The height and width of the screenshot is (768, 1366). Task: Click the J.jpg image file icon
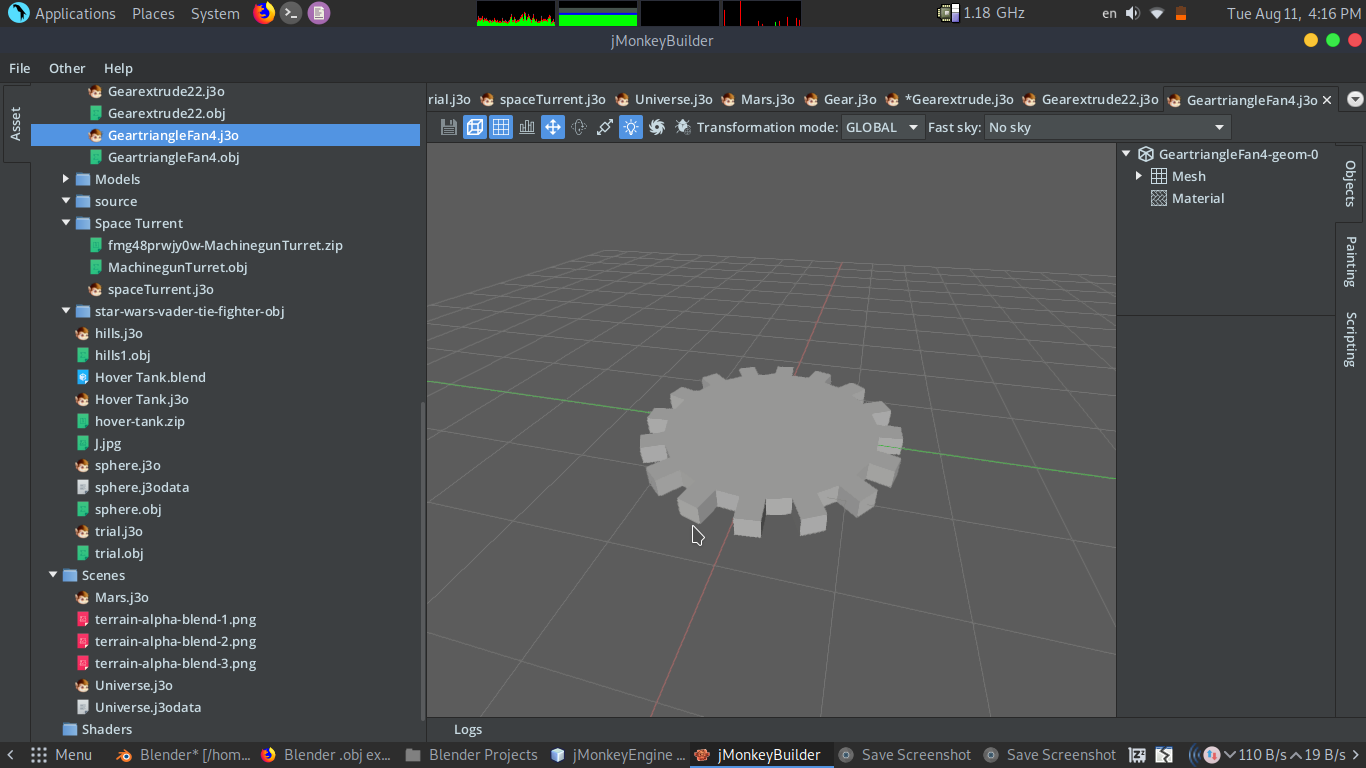coord(83,443)
